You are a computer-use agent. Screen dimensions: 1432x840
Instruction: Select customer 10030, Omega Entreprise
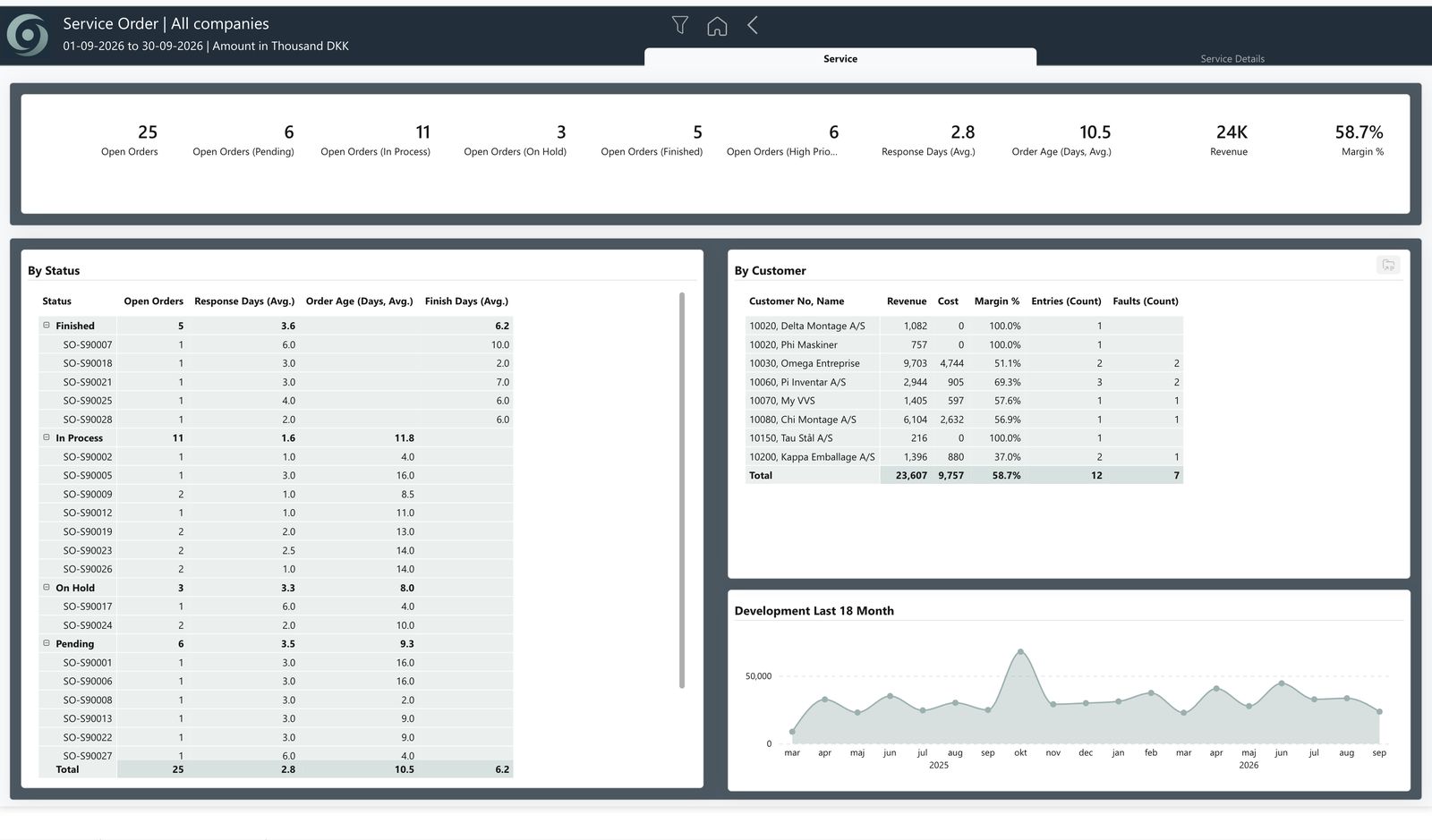coord(805,363)
